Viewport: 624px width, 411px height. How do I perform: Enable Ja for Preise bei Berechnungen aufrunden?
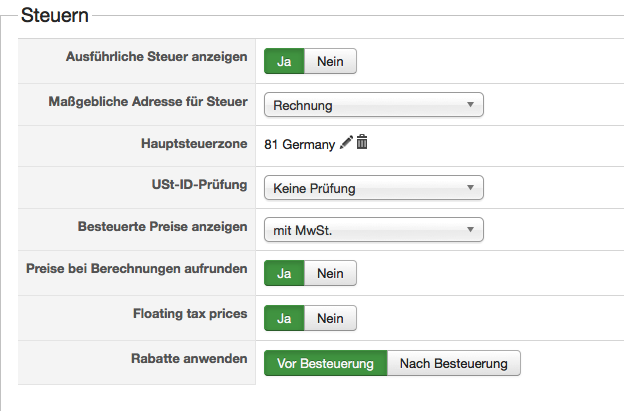pos(283,273)
